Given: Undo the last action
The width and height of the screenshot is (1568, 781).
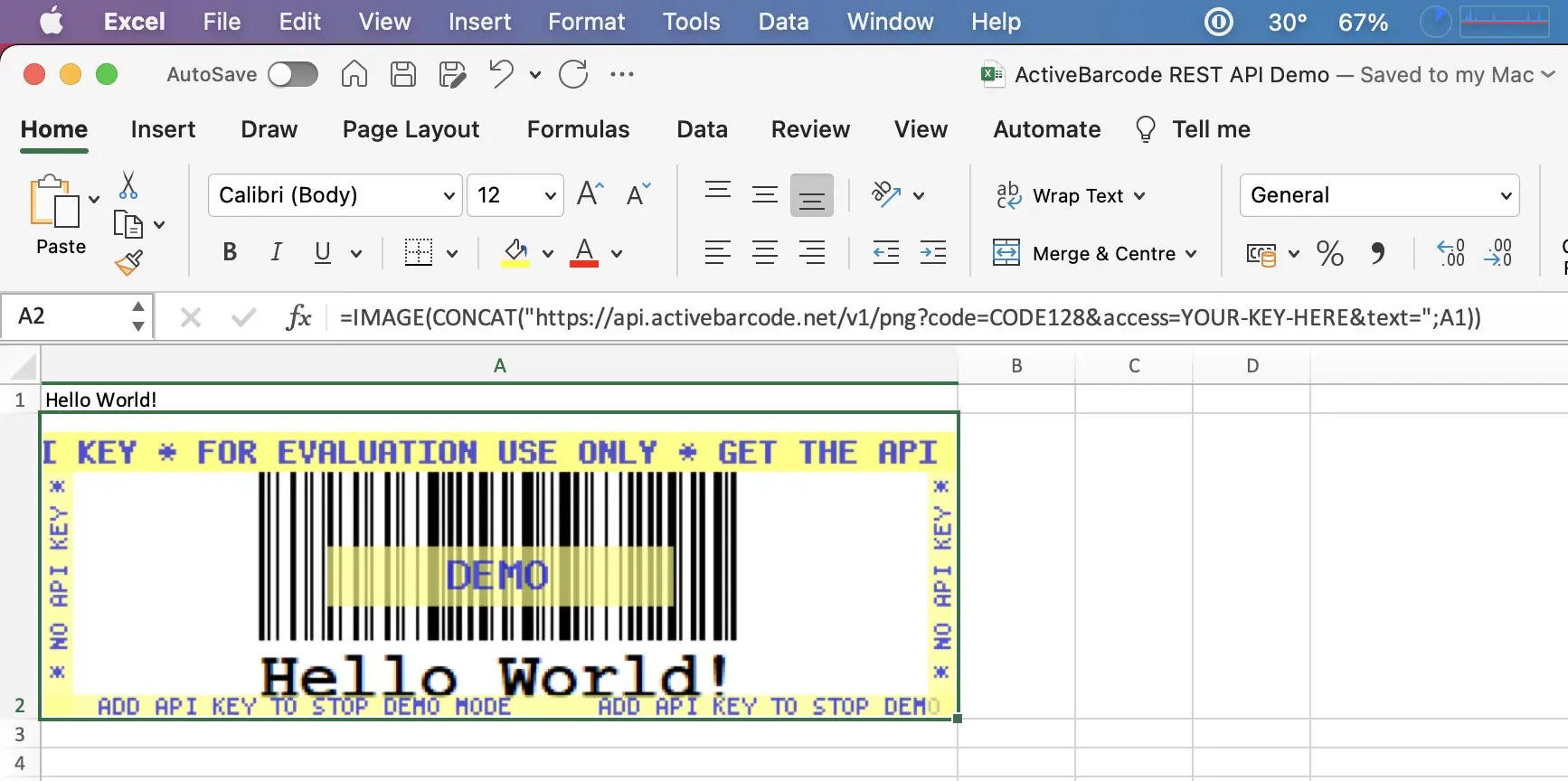Looking at the screenshot, I should click(501, 73).
